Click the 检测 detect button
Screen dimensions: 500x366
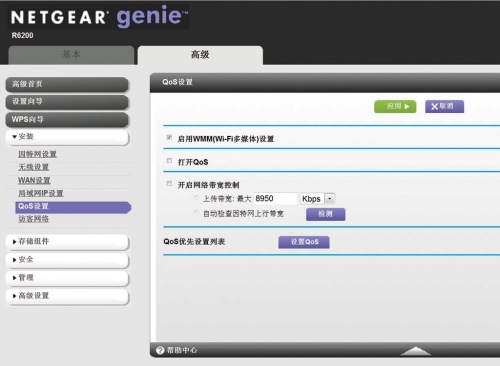coord(326,214)
